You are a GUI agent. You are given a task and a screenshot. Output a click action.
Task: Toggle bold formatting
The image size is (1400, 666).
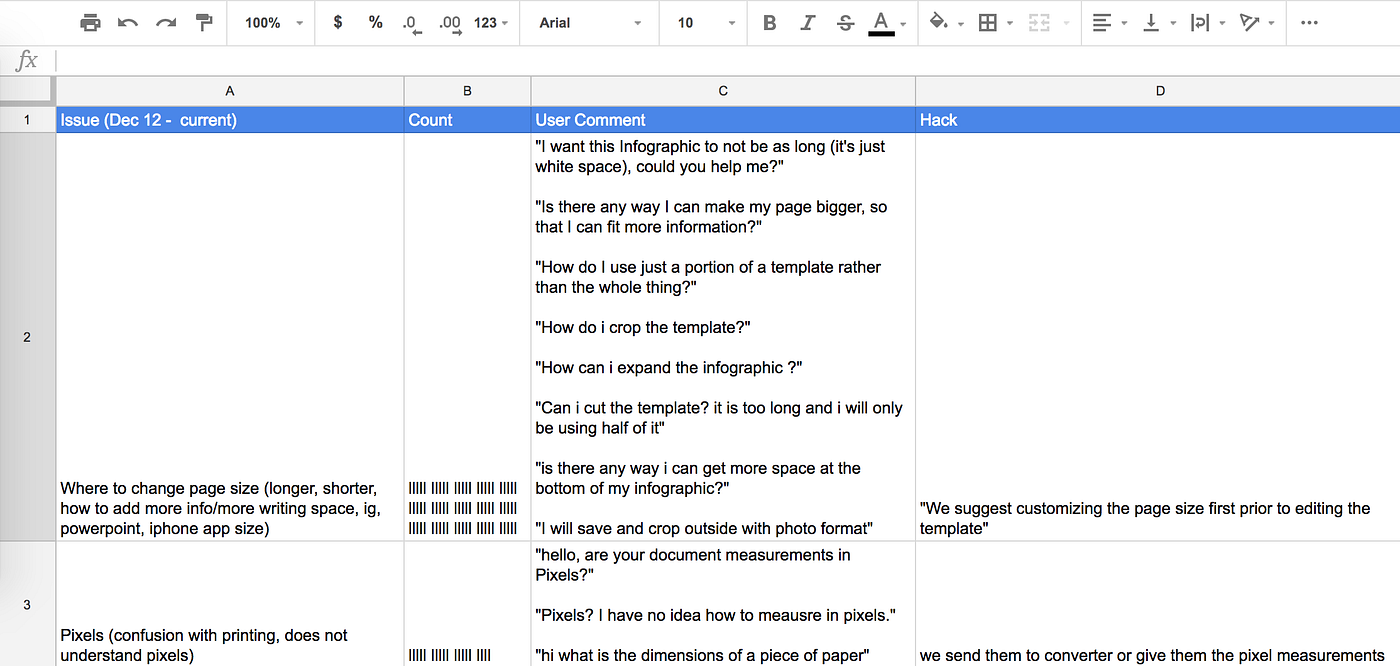[769, 22]
